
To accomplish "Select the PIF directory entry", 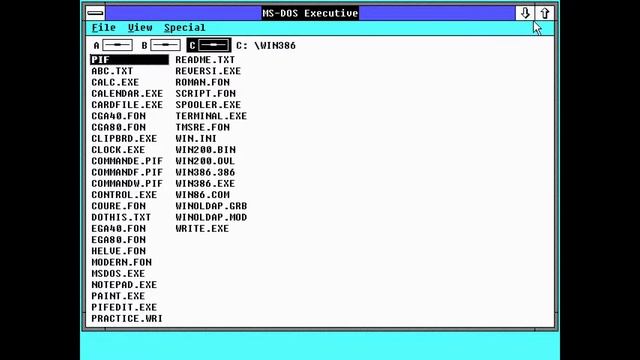I will [x=129, y=60].
